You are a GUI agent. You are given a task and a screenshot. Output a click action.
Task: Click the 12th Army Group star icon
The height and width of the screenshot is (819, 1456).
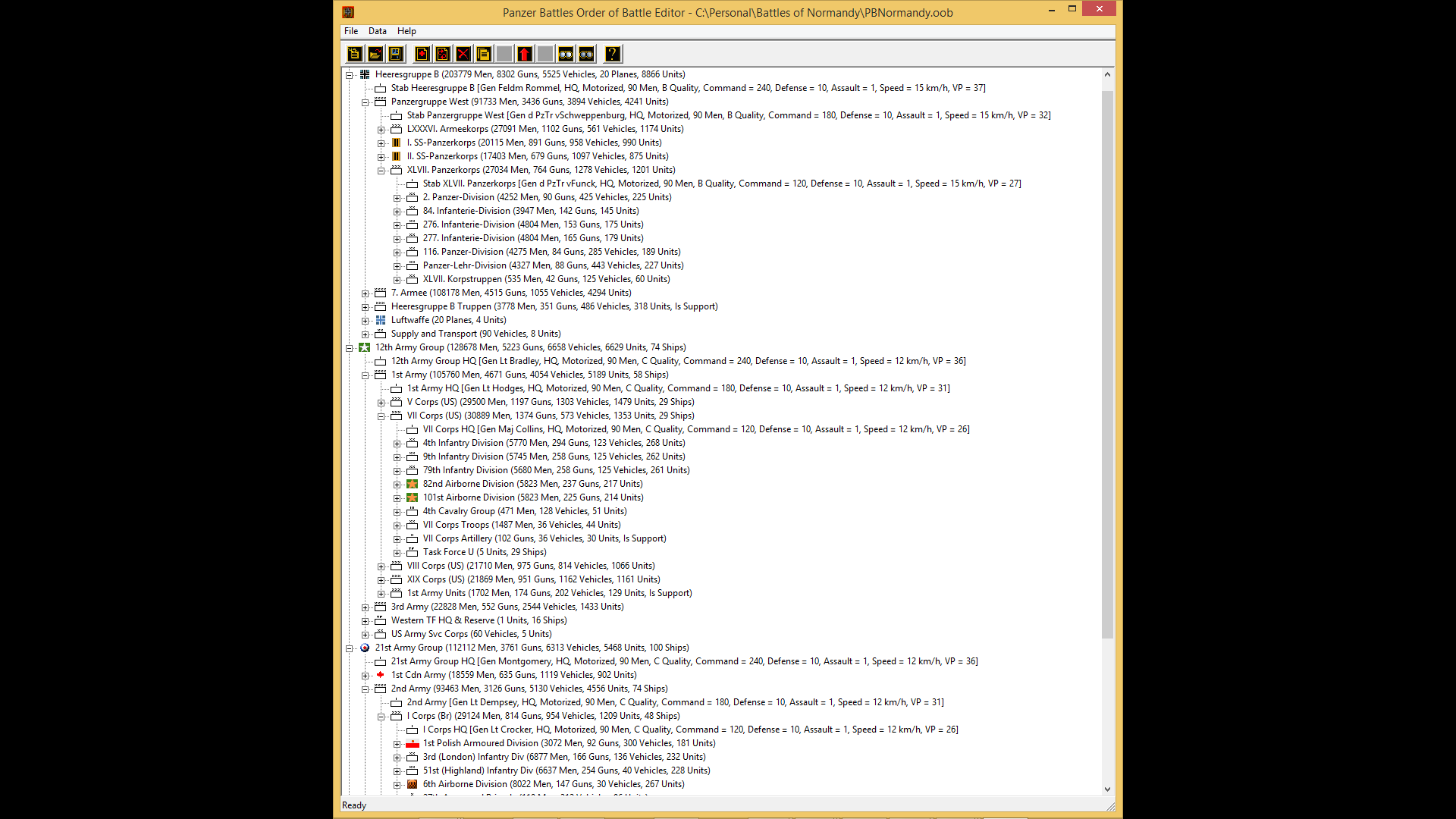coord(365,347)
